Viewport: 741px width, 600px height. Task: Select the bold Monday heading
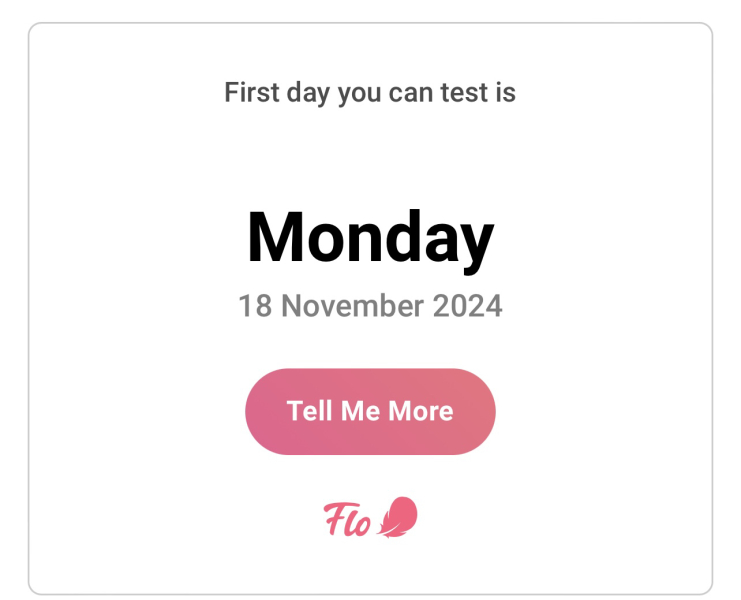point(370,239)
